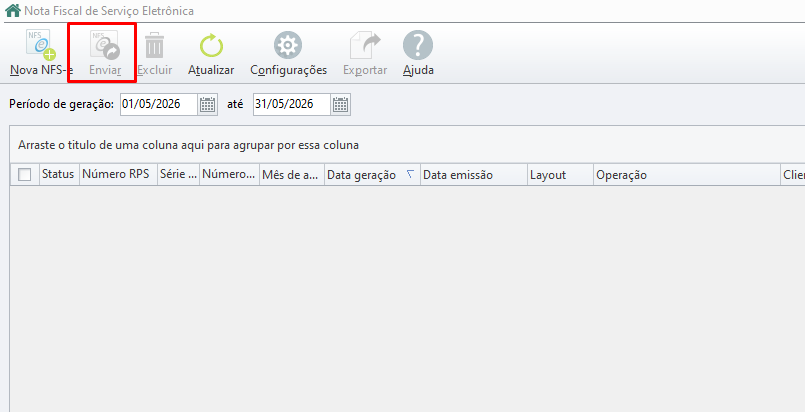Click the Mês de a... column header
This screenshot has width=805, height=412.
pyautogui.click(x=292, y=174)
